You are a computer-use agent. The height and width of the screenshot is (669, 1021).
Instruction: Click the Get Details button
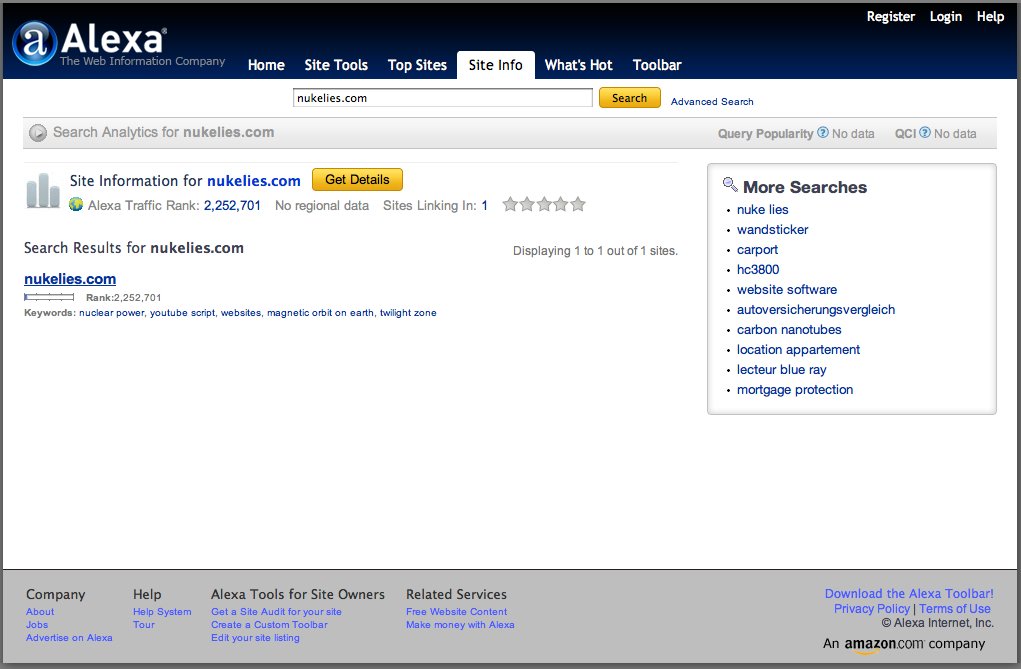click(357, 180)
